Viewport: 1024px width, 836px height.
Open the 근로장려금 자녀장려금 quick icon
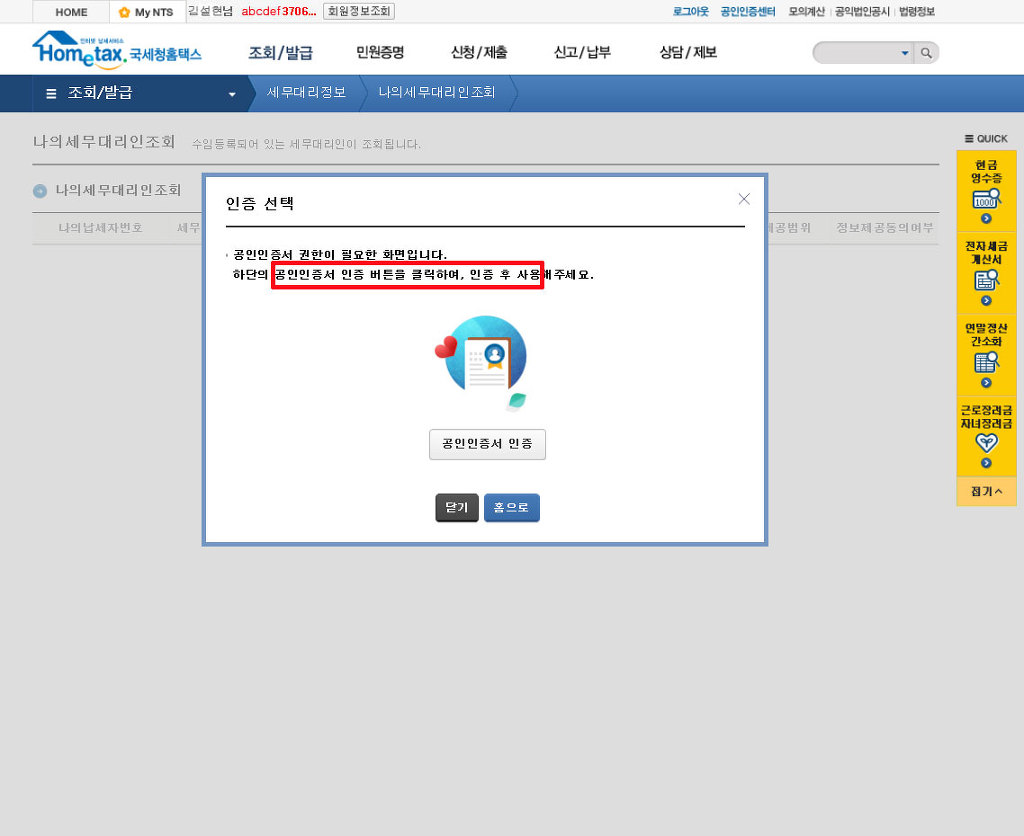point(986,443)
